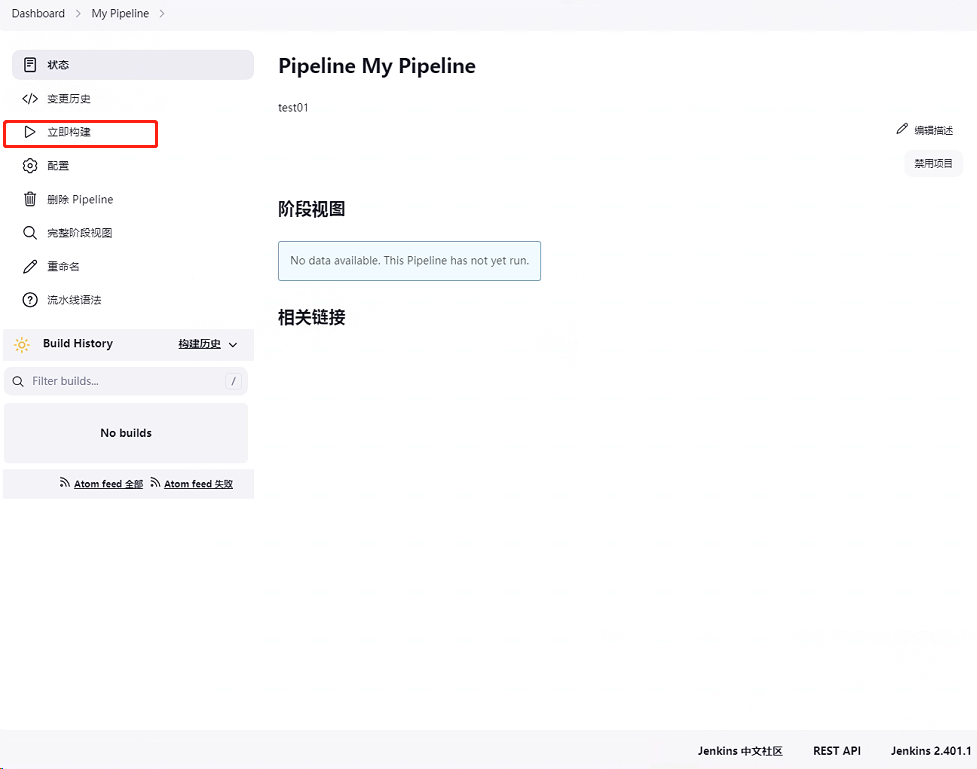Screen dimensions: 977x769
Task: Open the REST API footer link
Action: (837, 751)
